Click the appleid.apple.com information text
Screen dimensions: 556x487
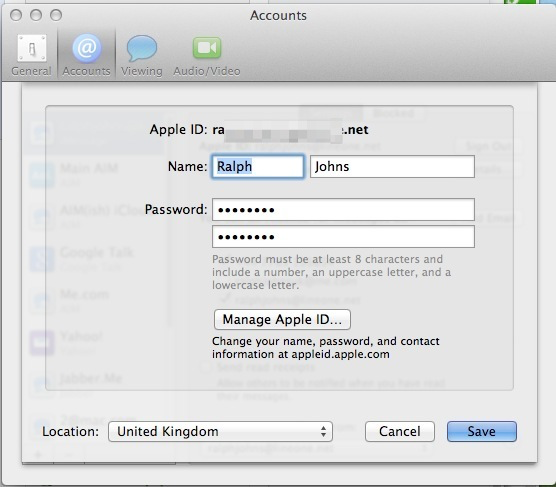click(326, 348)
